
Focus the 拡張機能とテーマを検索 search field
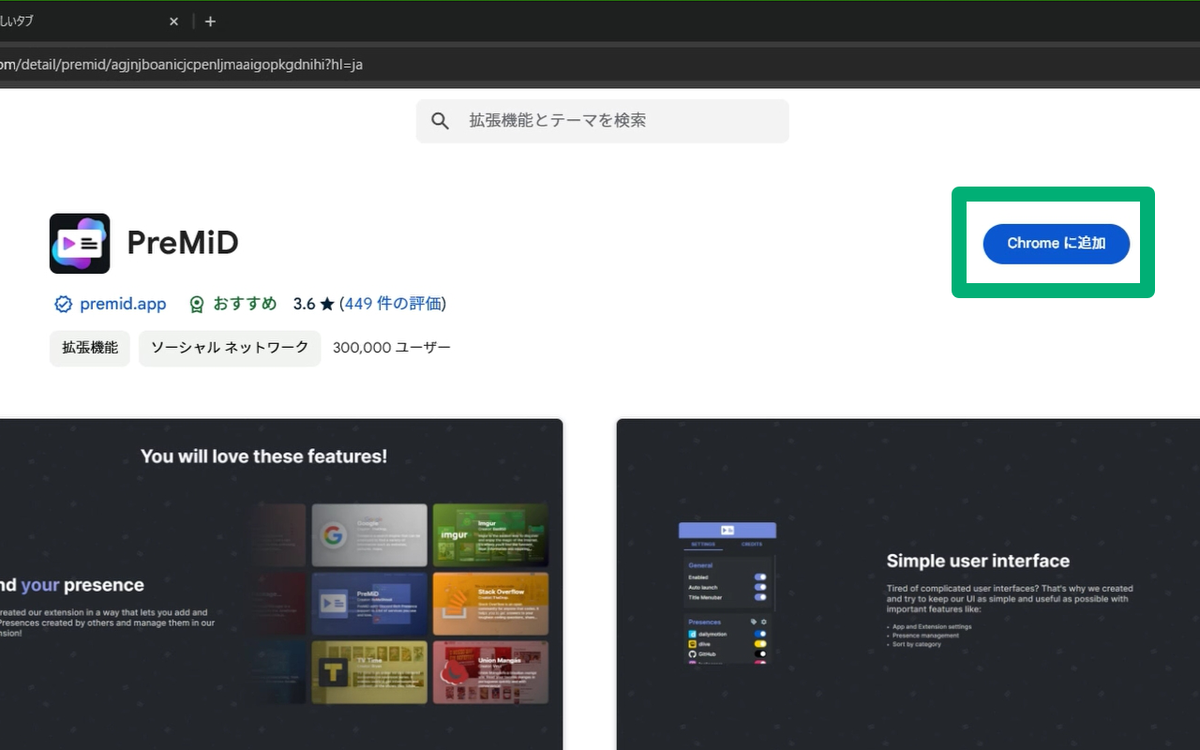click(602, 121)
